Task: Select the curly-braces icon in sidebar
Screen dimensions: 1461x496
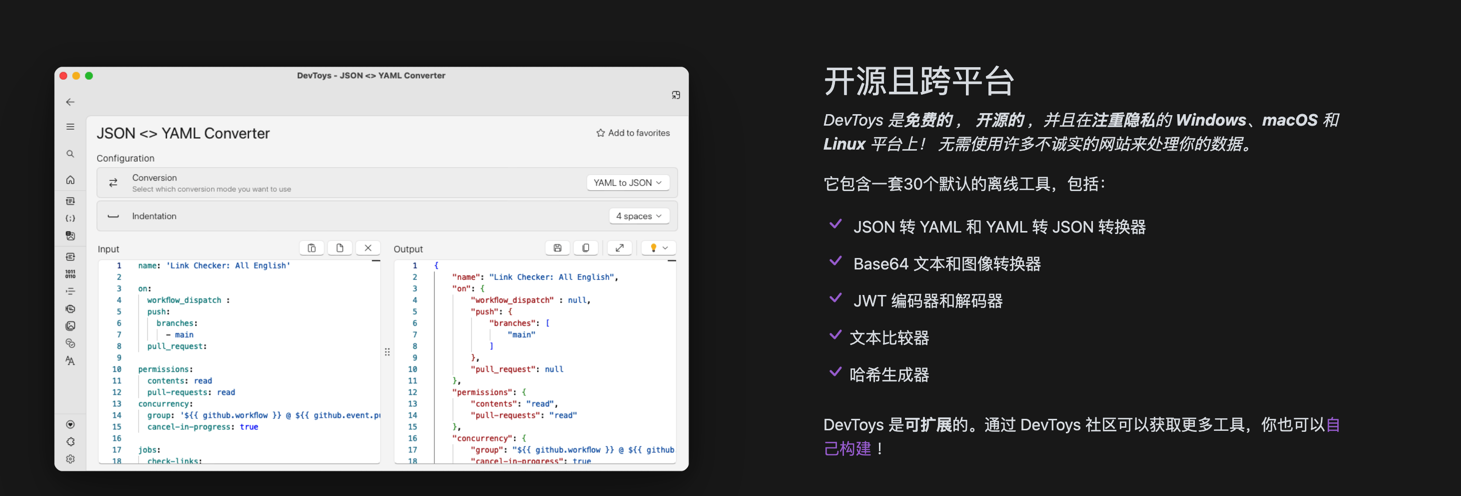Action: coord(70,218)
